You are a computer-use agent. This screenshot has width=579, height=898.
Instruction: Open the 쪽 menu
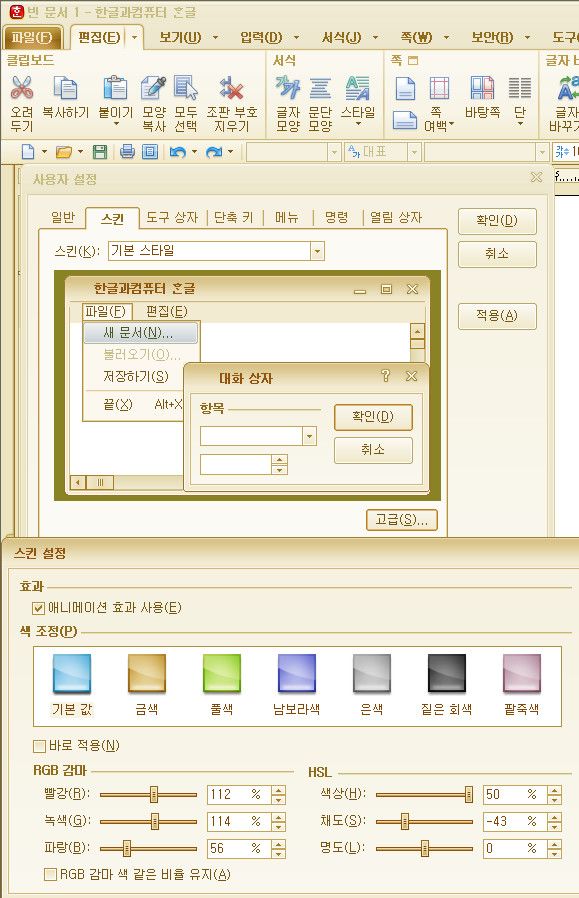tap(416, 38)
